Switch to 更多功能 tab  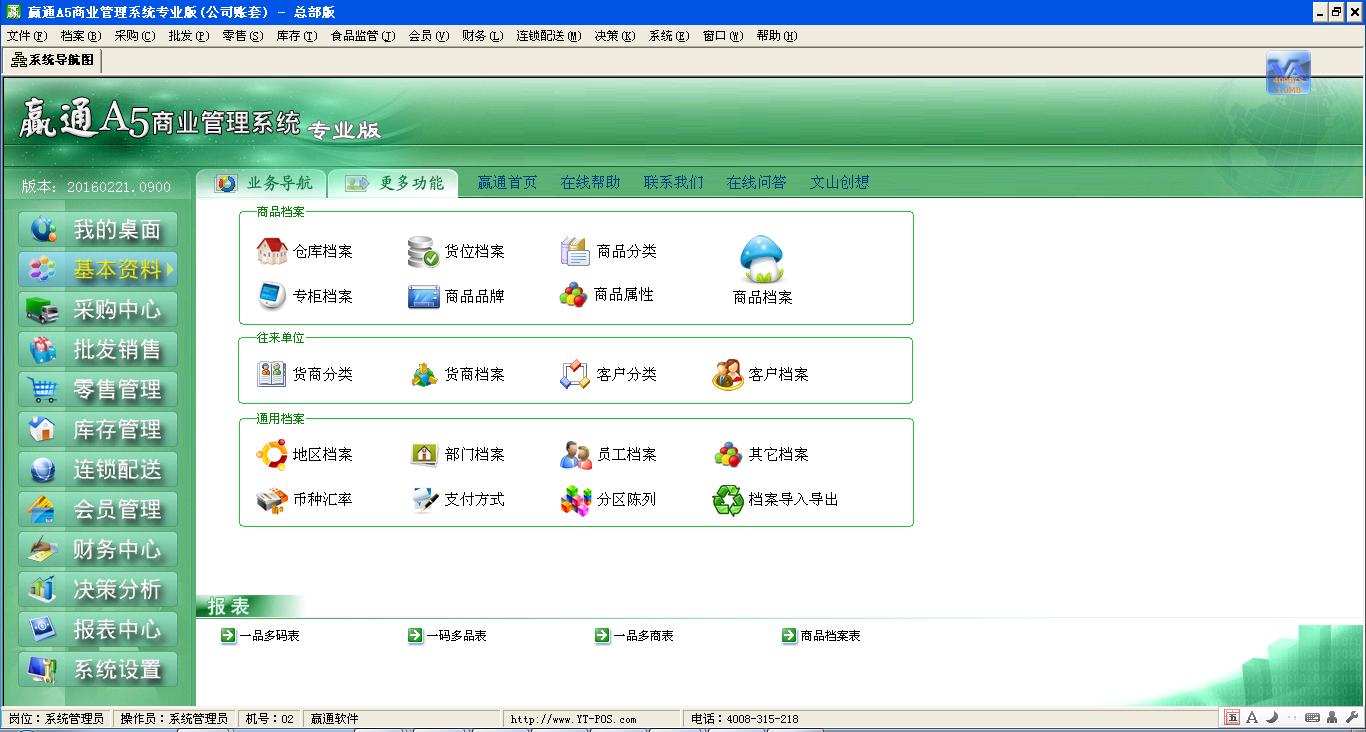coord(393,183)
